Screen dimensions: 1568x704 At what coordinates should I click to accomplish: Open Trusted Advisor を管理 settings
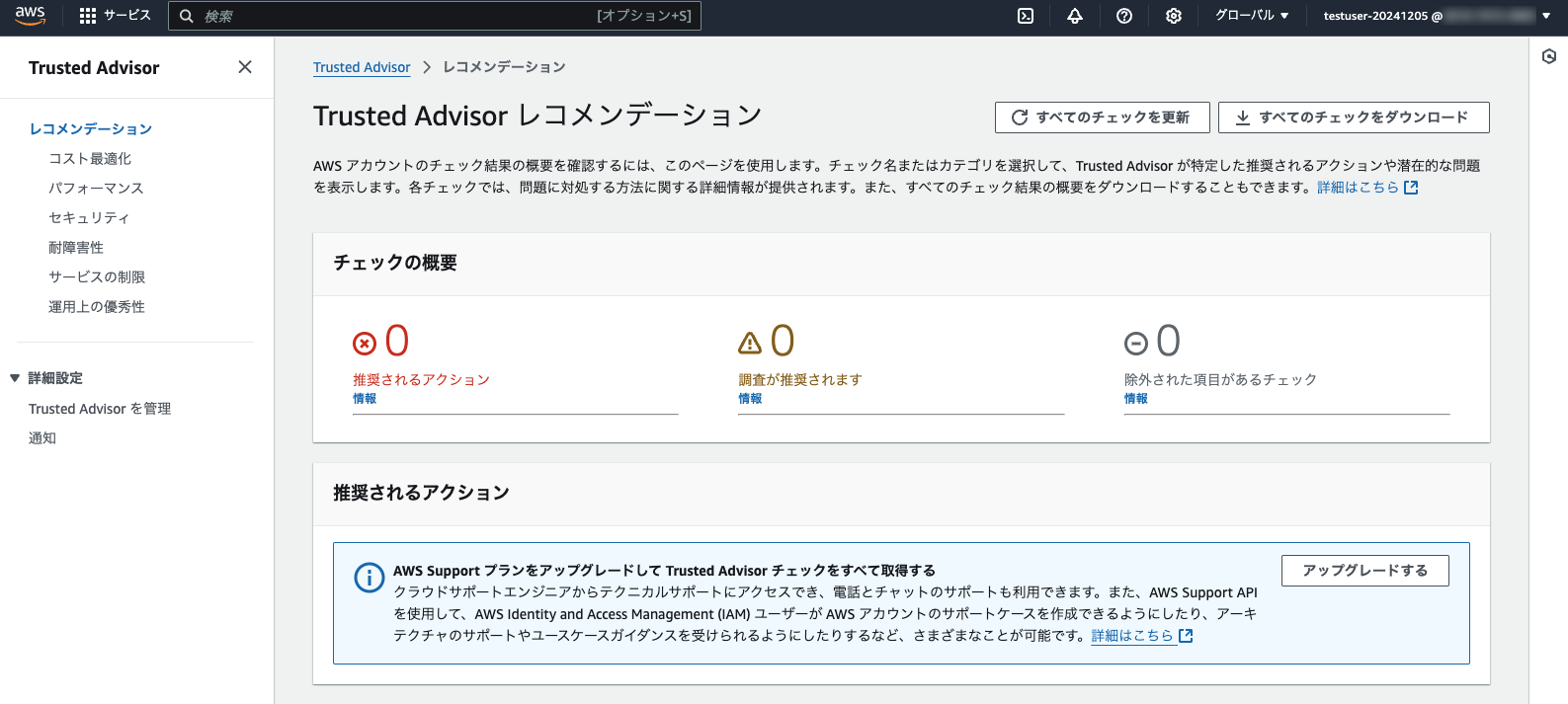[x=100, y=409]
